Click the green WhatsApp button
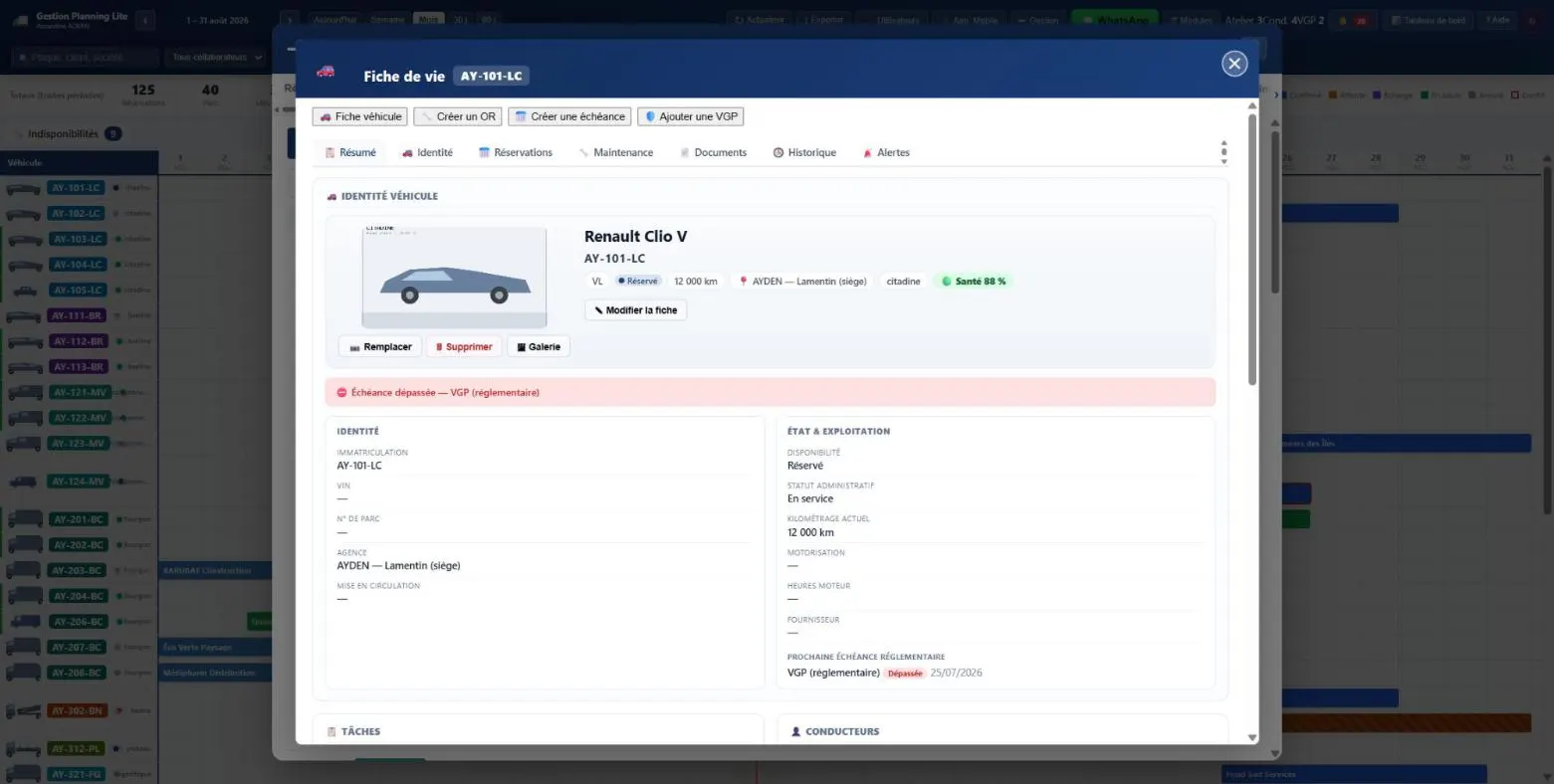The height and width of the screenshot is (784, 1554). [x=1116, y=20]
